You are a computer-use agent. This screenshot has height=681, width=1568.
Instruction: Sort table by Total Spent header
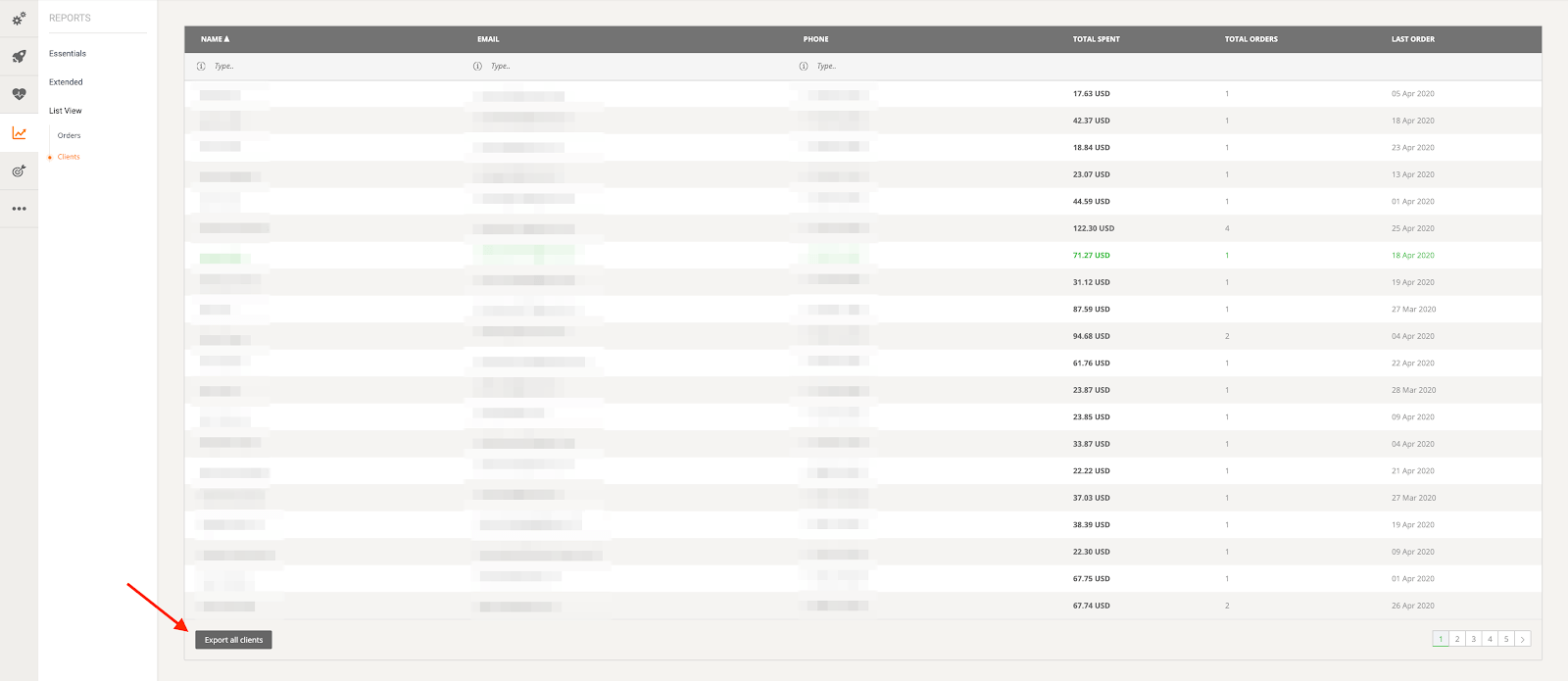tap(1096, 39)
